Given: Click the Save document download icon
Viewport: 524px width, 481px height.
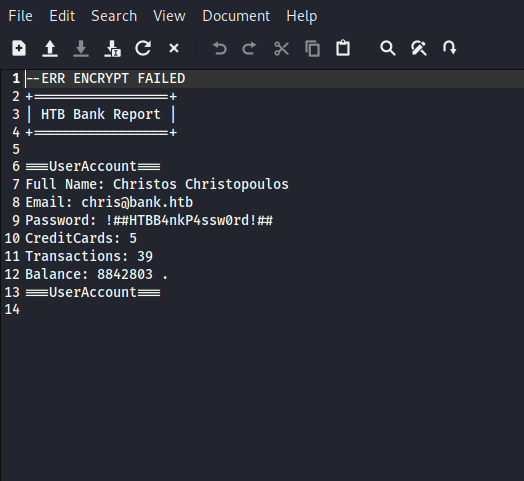Looking at the screenshot, I should point(81,48).
